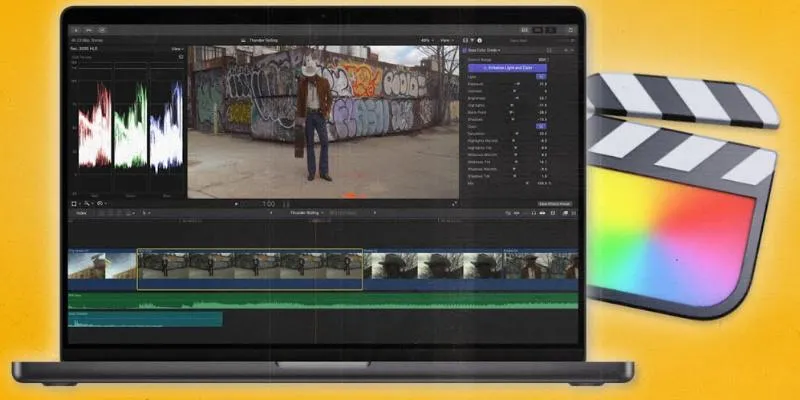800x400 pixels.
Task: Toggle the timeline snapping icon
Action: tap(542, 213)
